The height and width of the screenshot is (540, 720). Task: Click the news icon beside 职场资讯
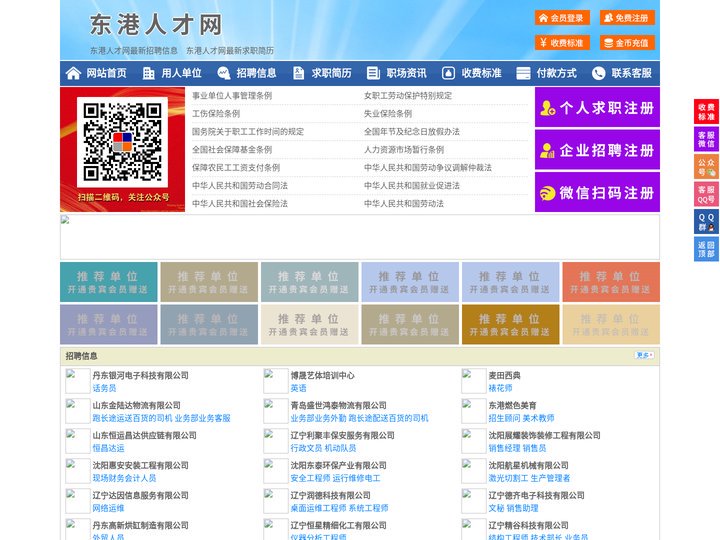coord(373,73)
